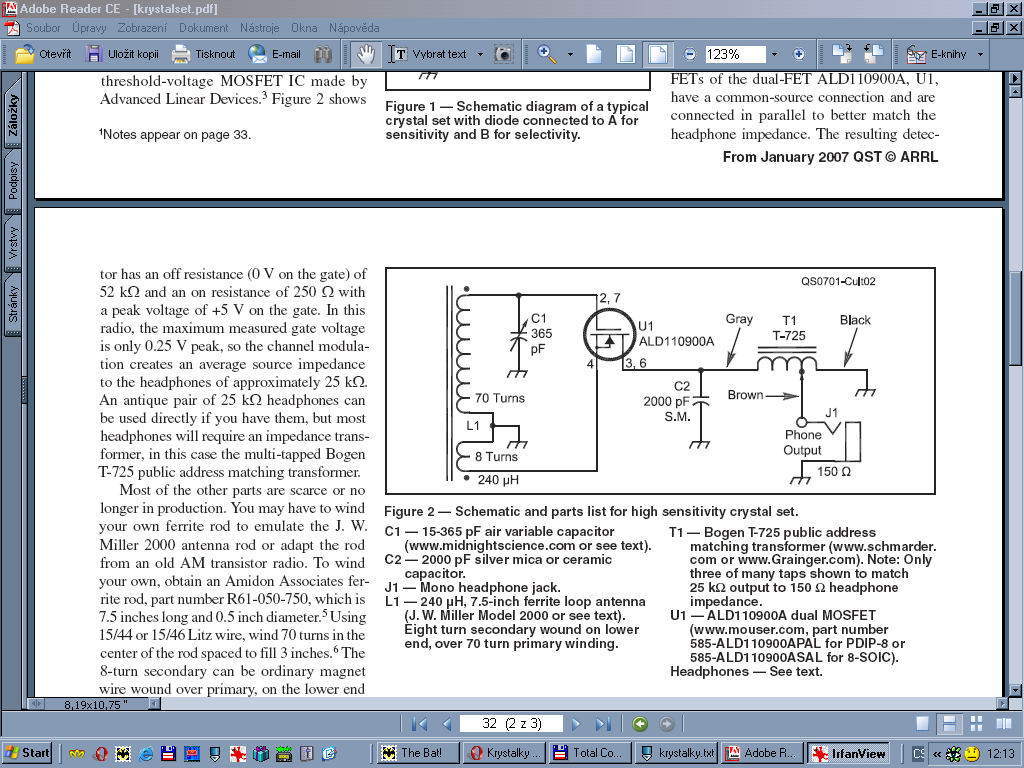1024x768 pixels.
Task: Go to previous view green arrow
Action: tap(640, 724)
